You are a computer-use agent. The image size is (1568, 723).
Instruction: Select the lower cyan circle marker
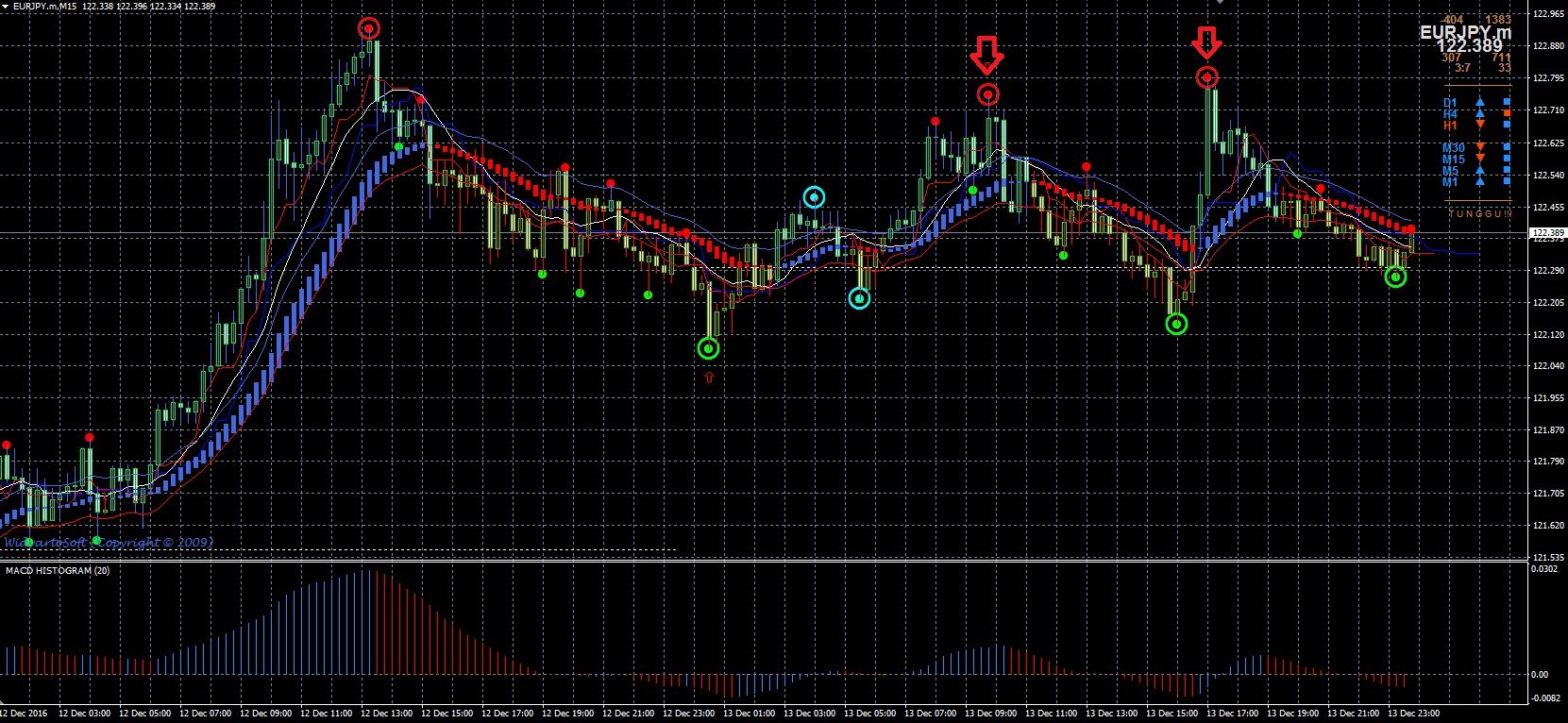click(x=859, y=298)
